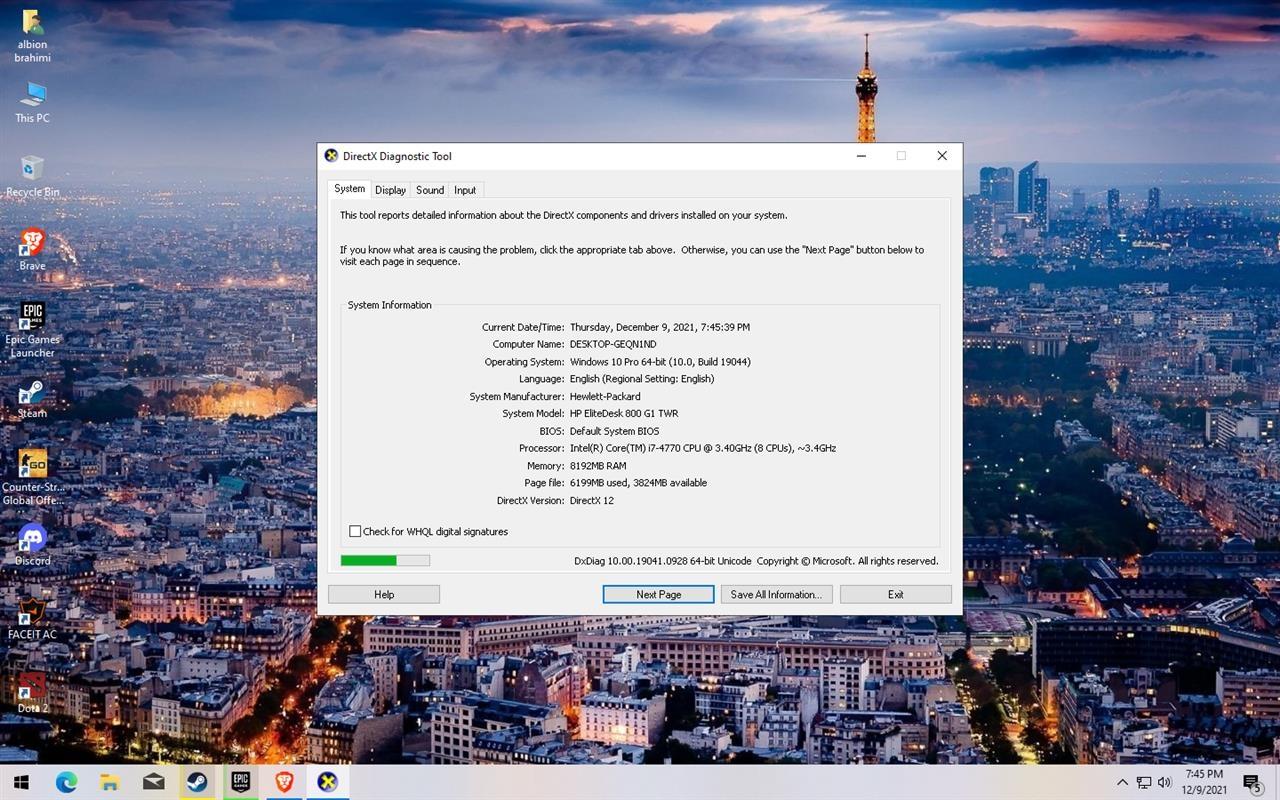Open Brave from the taskbar
1280x800 pixels.
pyautogui.click(x=284, y=782)
